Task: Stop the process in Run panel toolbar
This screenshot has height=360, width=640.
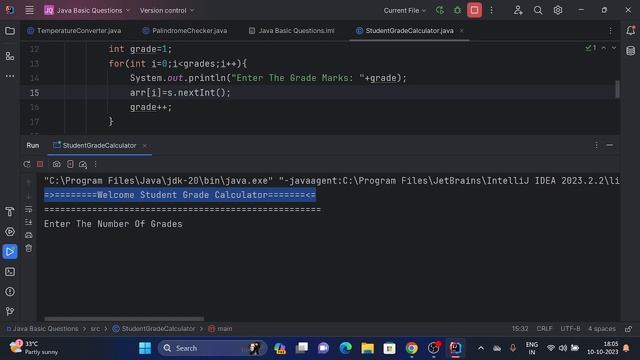Action: [40, 164]
